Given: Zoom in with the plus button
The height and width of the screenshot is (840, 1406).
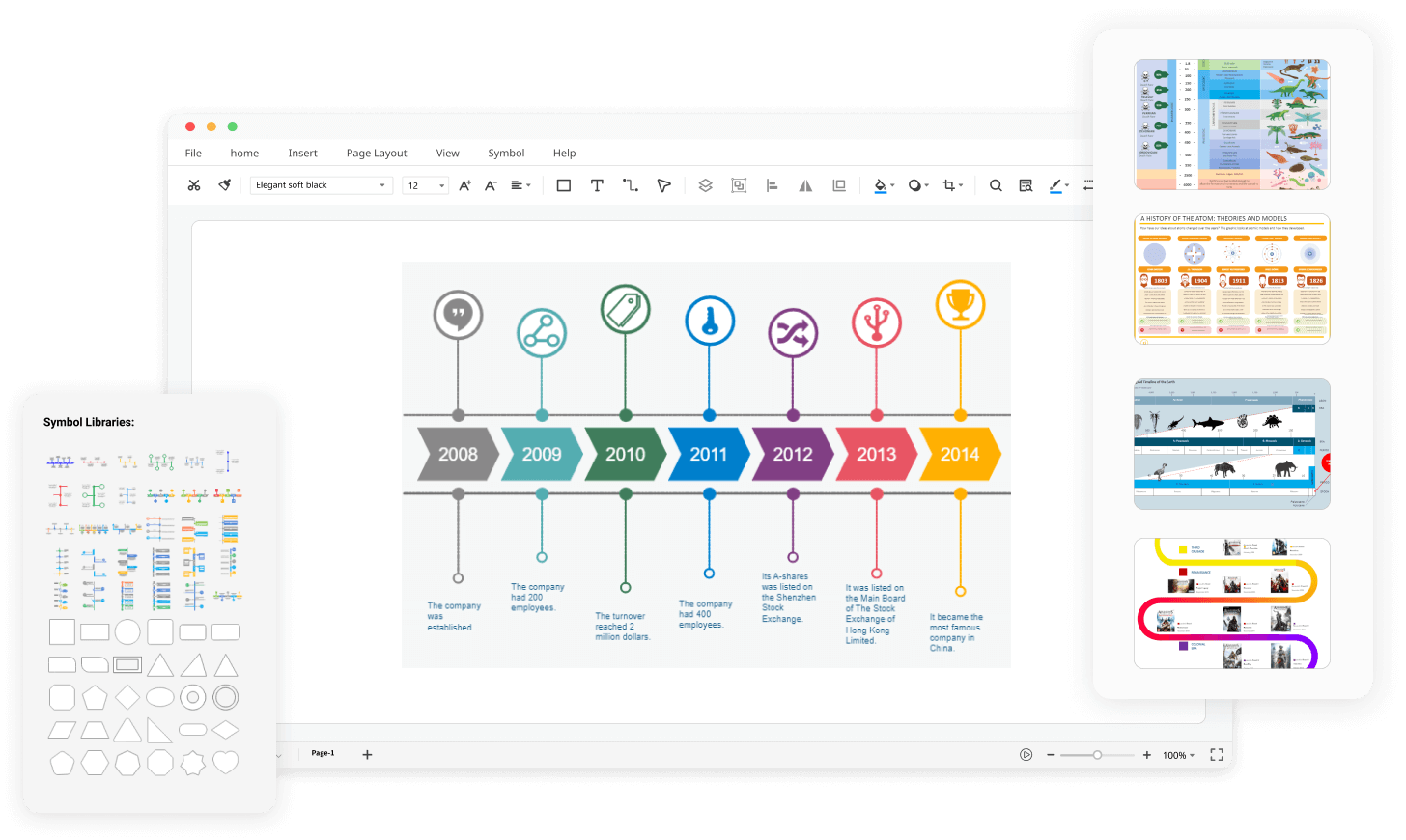Looking at the screenshot, I should [1147, 755].
